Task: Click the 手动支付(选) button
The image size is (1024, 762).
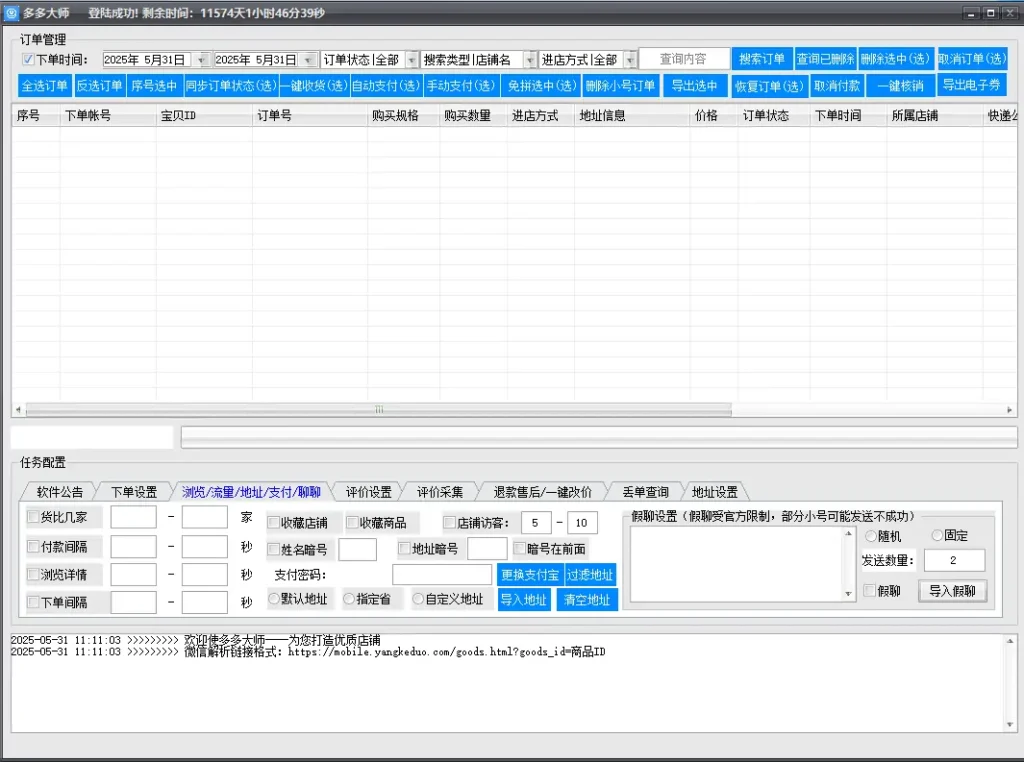Action: click(461, 86)
